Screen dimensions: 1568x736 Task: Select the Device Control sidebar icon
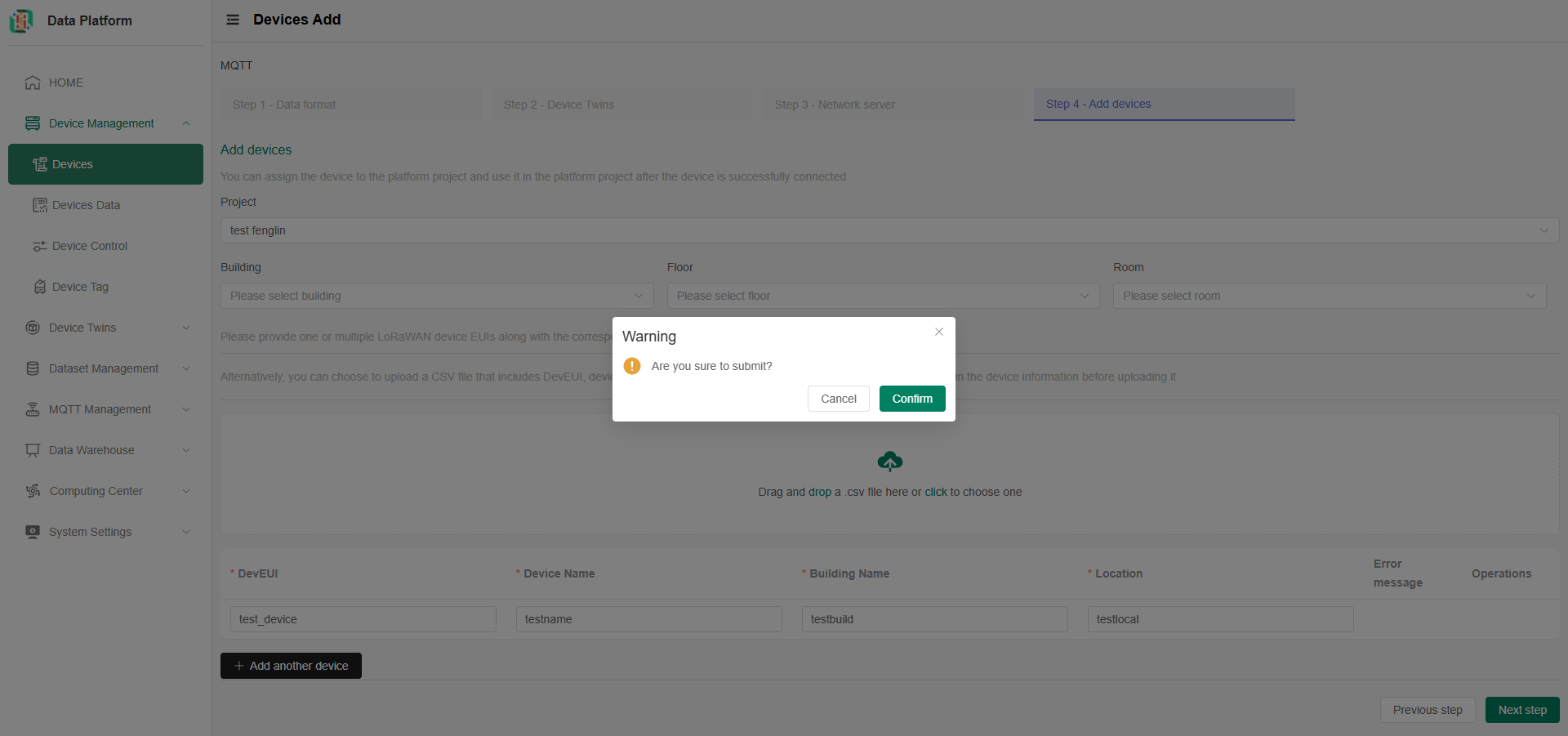coord(39,246)
